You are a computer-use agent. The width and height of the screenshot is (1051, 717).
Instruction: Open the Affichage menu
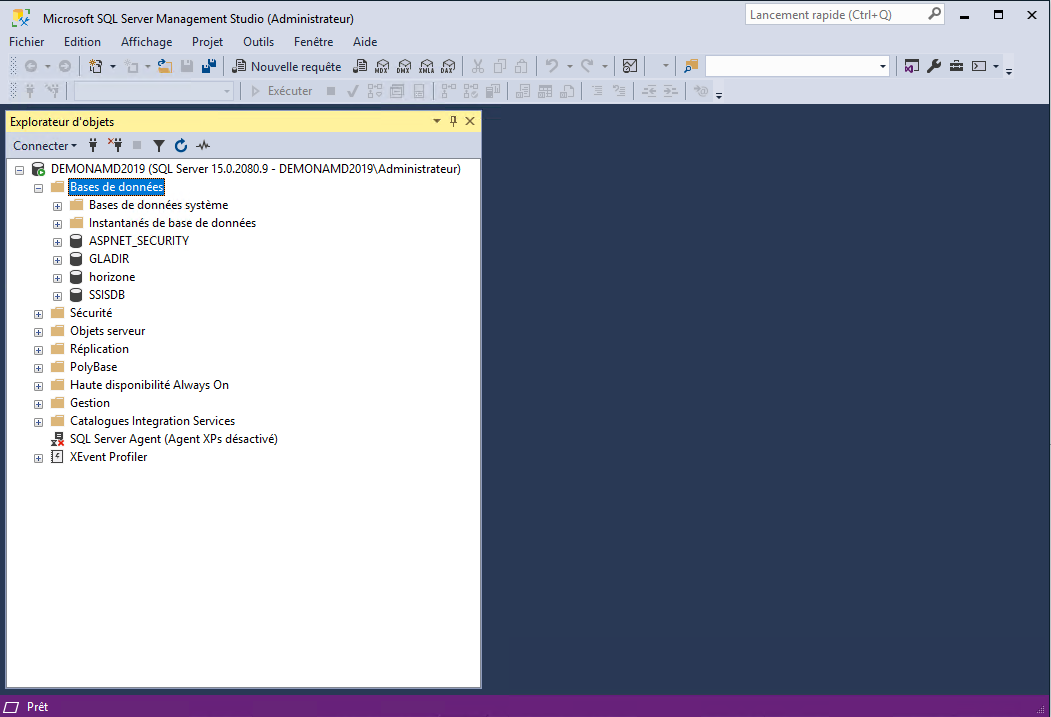(146, 42)
